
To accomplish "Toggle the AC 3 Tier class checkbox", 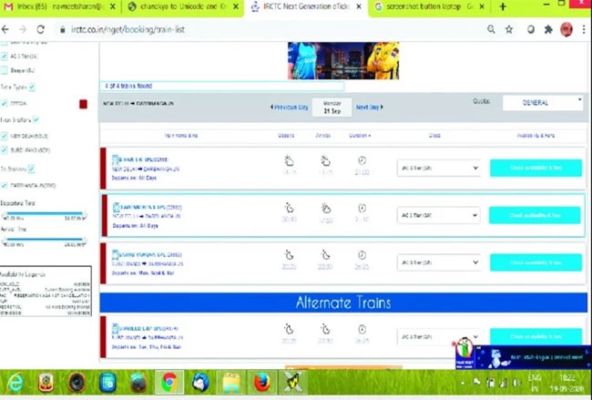I will pos(4,56).
